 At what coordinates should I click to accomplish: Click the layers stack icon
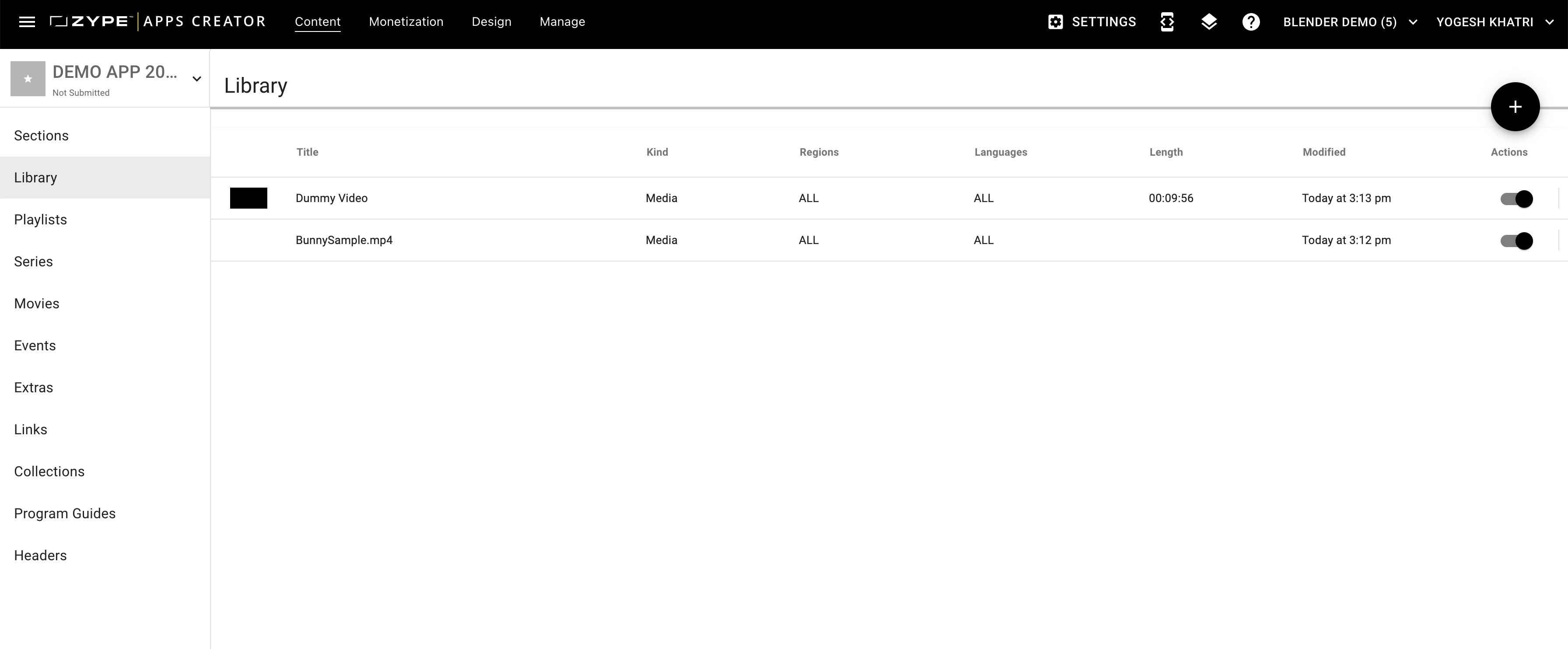1209,22
